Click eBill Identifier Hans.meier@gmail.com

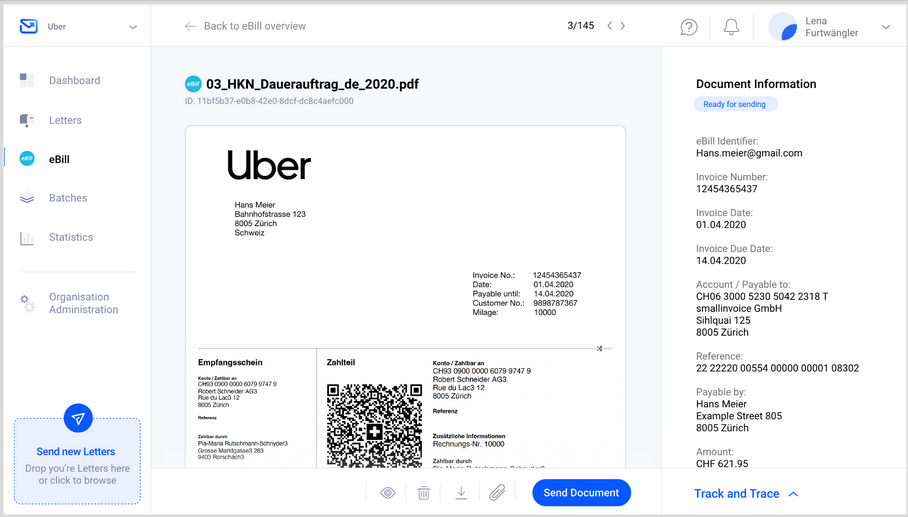tap(749, 153)
